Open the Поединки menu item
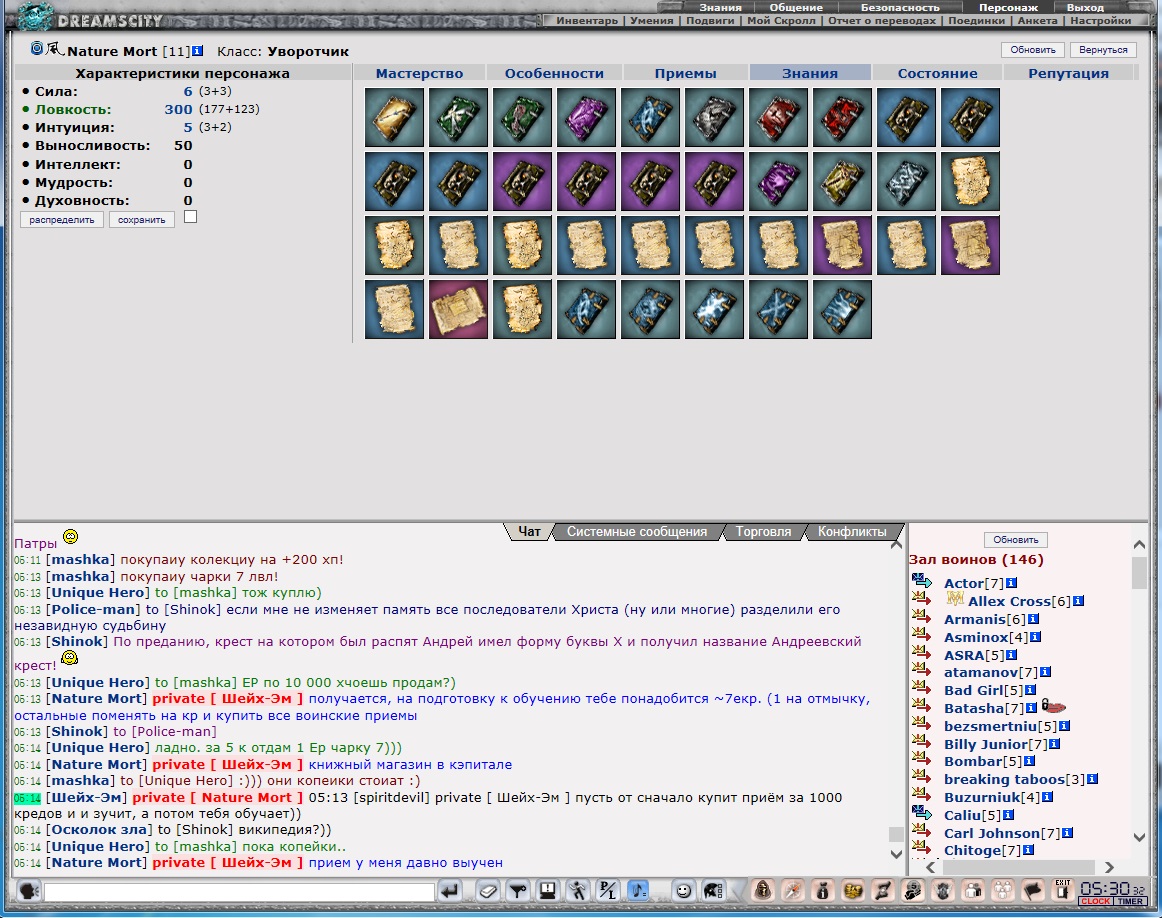Image resolution: width=1162 pixels, height=918 pixels. click(x=977, y=21)
